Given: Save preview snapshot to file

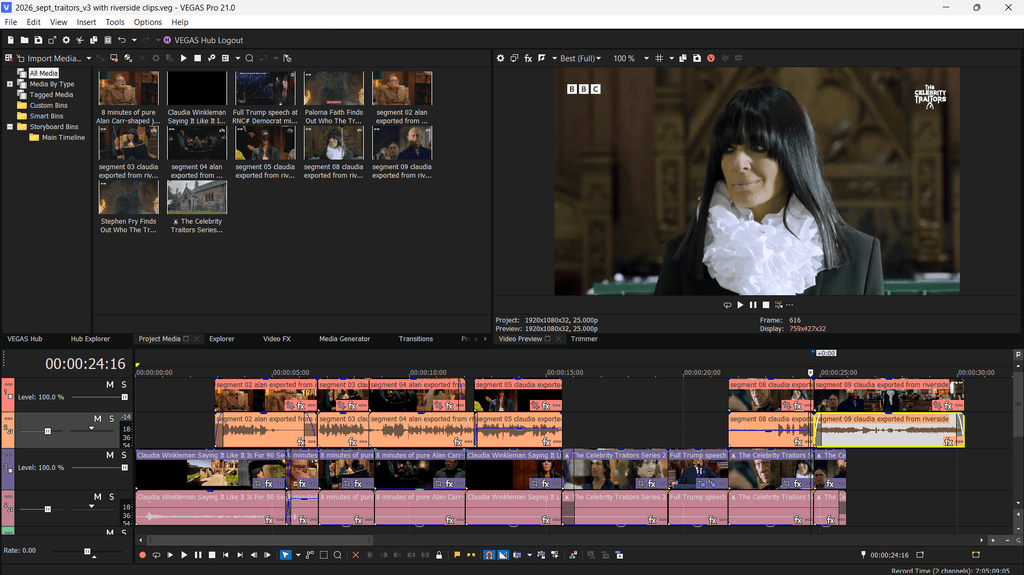Looking at the screenshot, I should click(697, 58).
